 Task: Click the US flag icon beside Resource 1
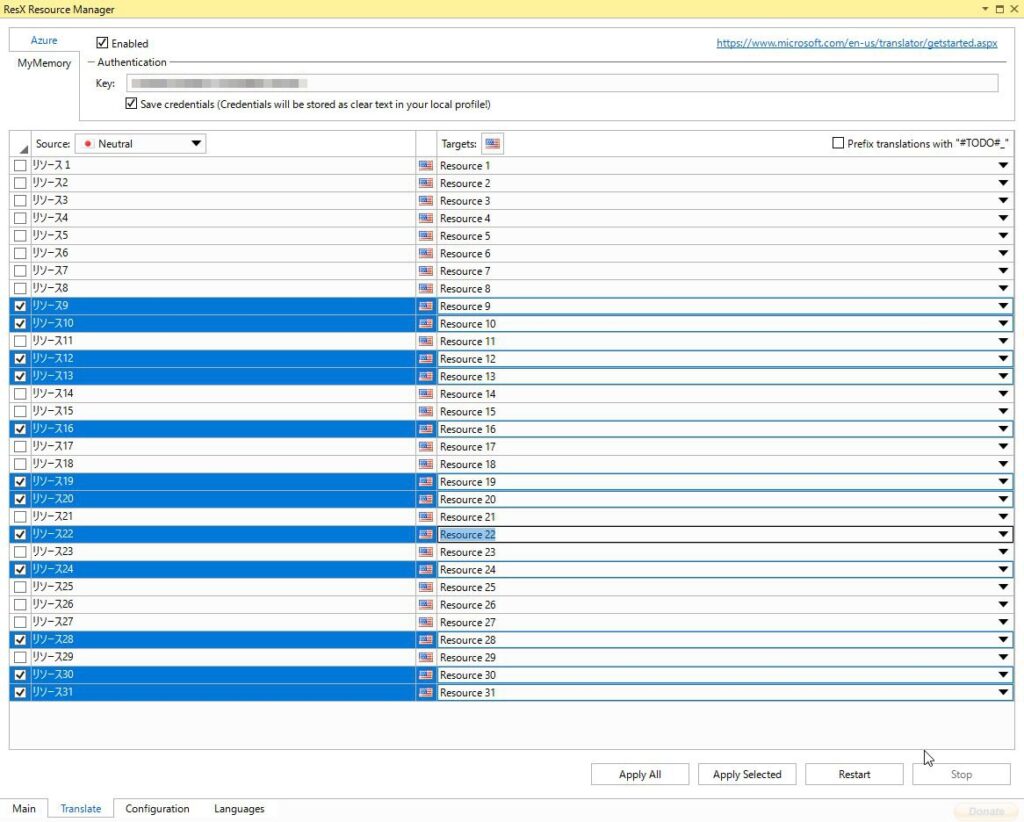(426, 165)
